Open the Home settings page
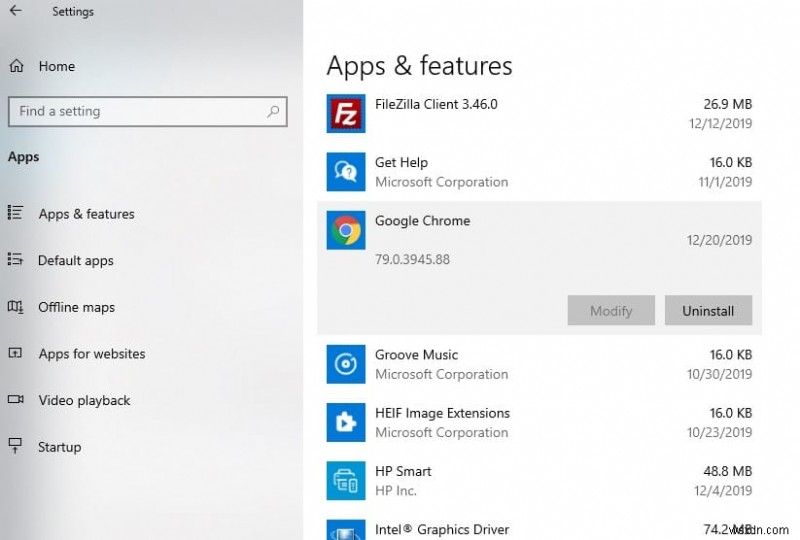Image resolution: width=800 pixels, height=540 pixels. pyautogui.click(x=57, y=66)
